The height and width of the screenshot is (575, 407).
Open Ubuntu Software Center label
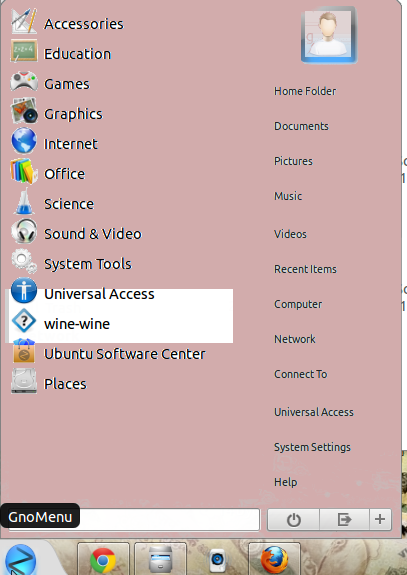point(125,354)
